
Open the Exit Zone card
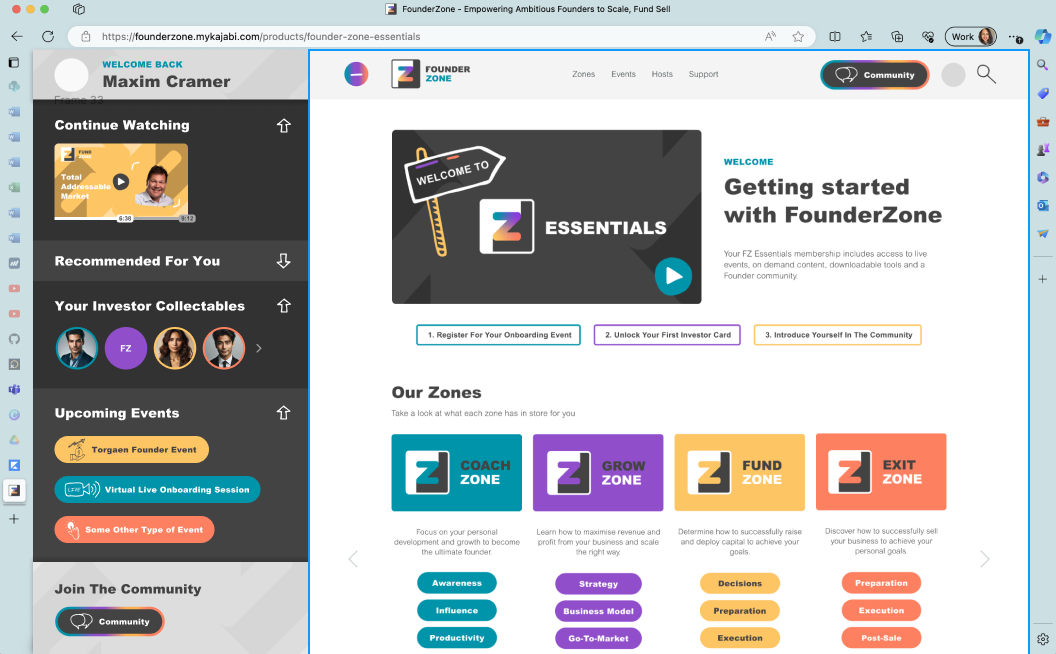pos(881,471)
